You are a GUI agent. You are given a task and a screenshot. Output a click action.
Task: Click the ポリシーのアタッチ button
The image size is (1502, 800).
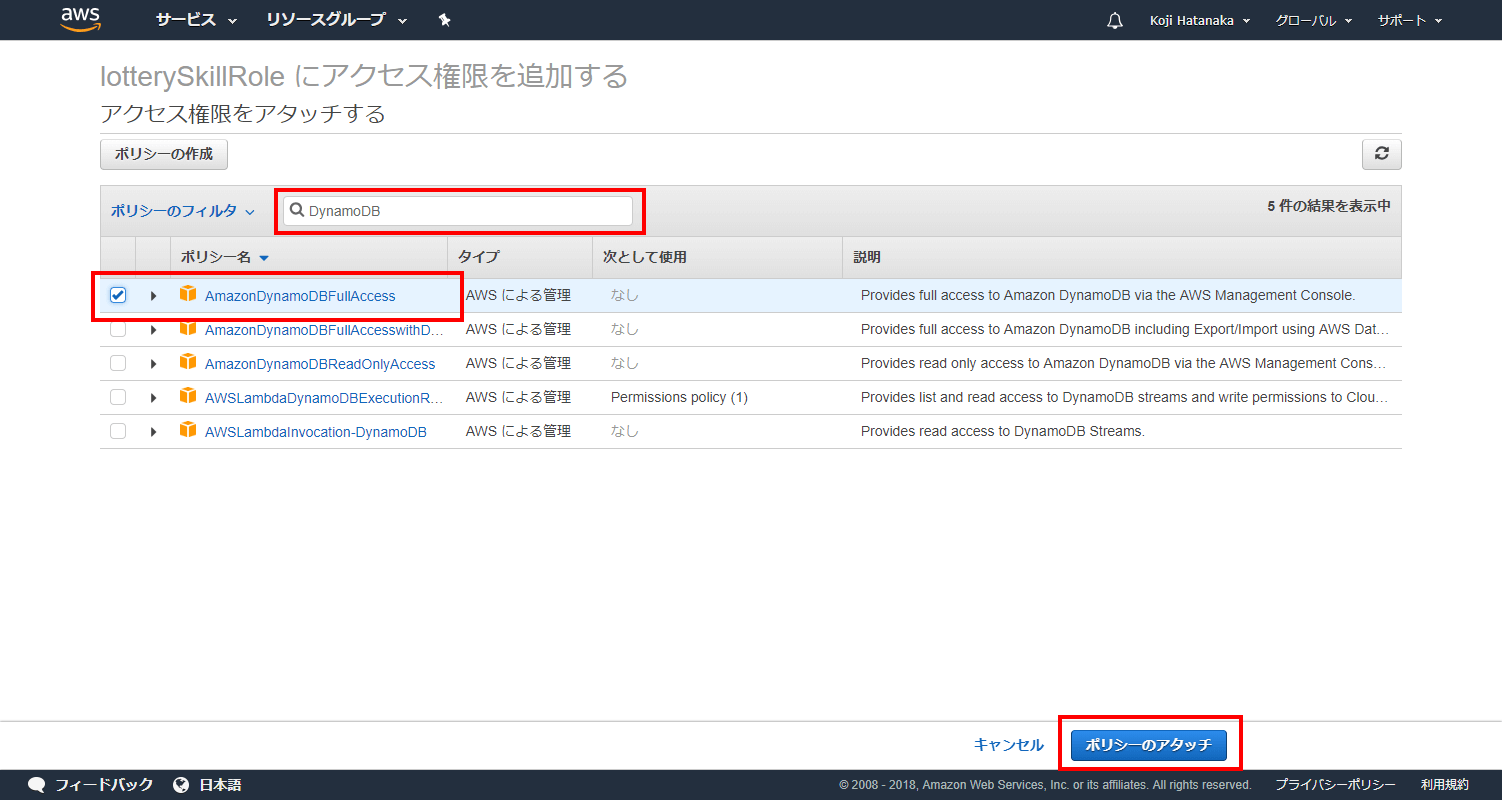pos(1149,745)
